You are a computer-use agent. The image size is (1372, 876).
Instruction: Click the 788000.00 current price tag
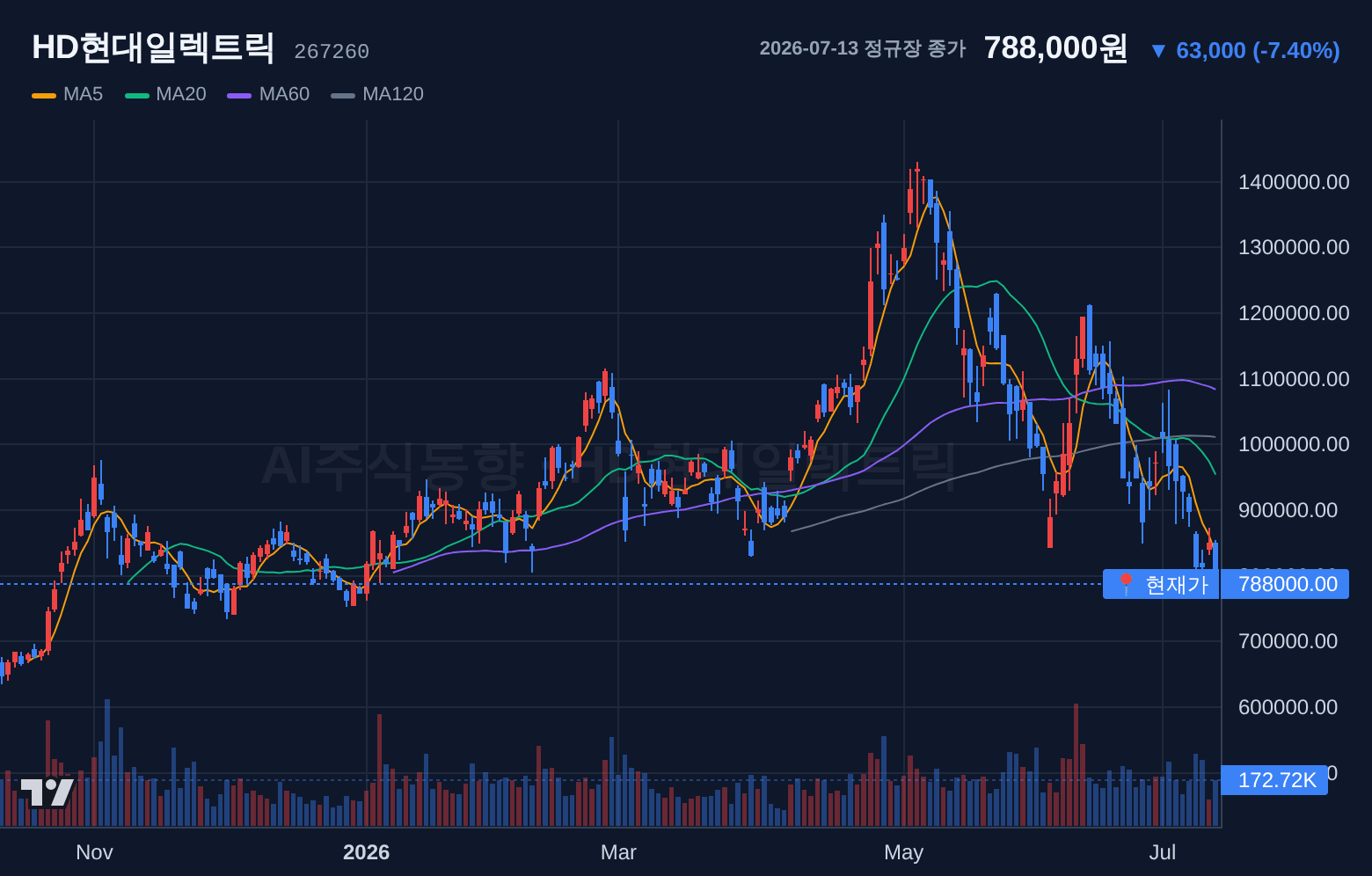(x=1285, y=584)
